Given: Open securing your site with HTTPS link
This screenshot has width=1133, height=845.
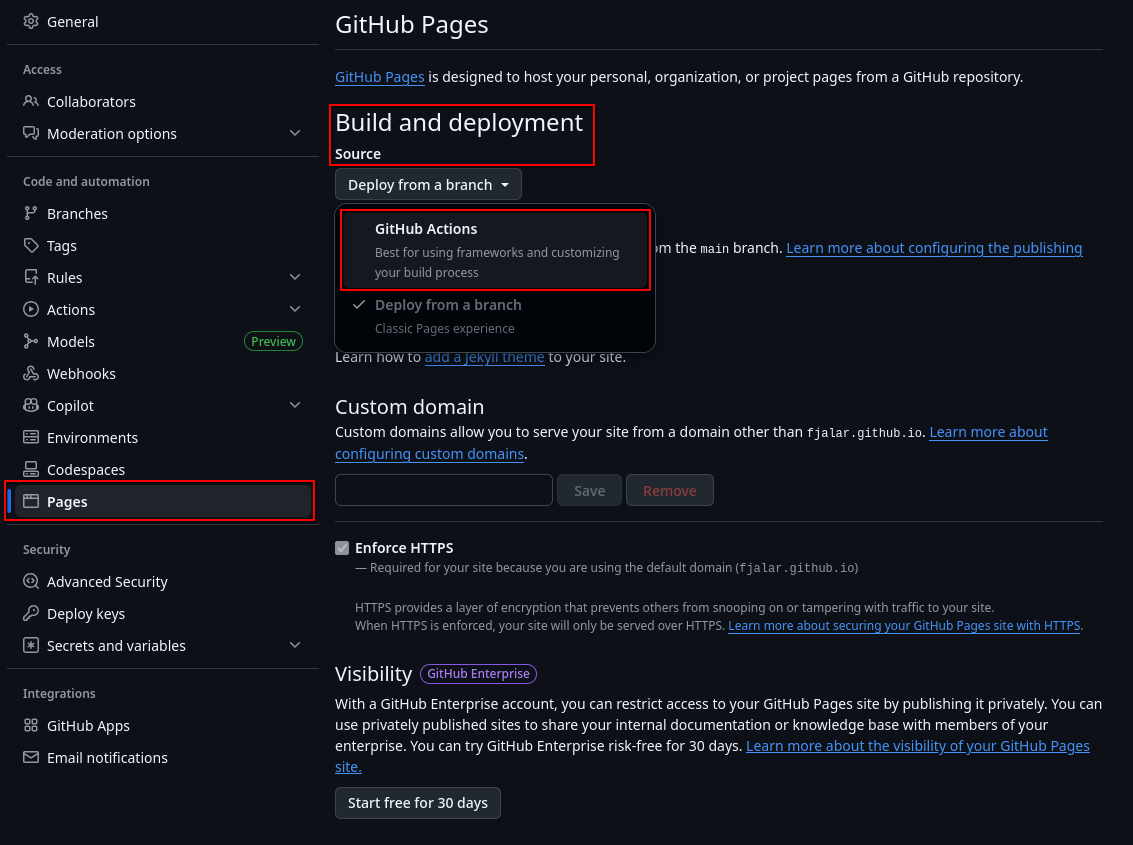Looking at the screenshot, I should 904,625.
